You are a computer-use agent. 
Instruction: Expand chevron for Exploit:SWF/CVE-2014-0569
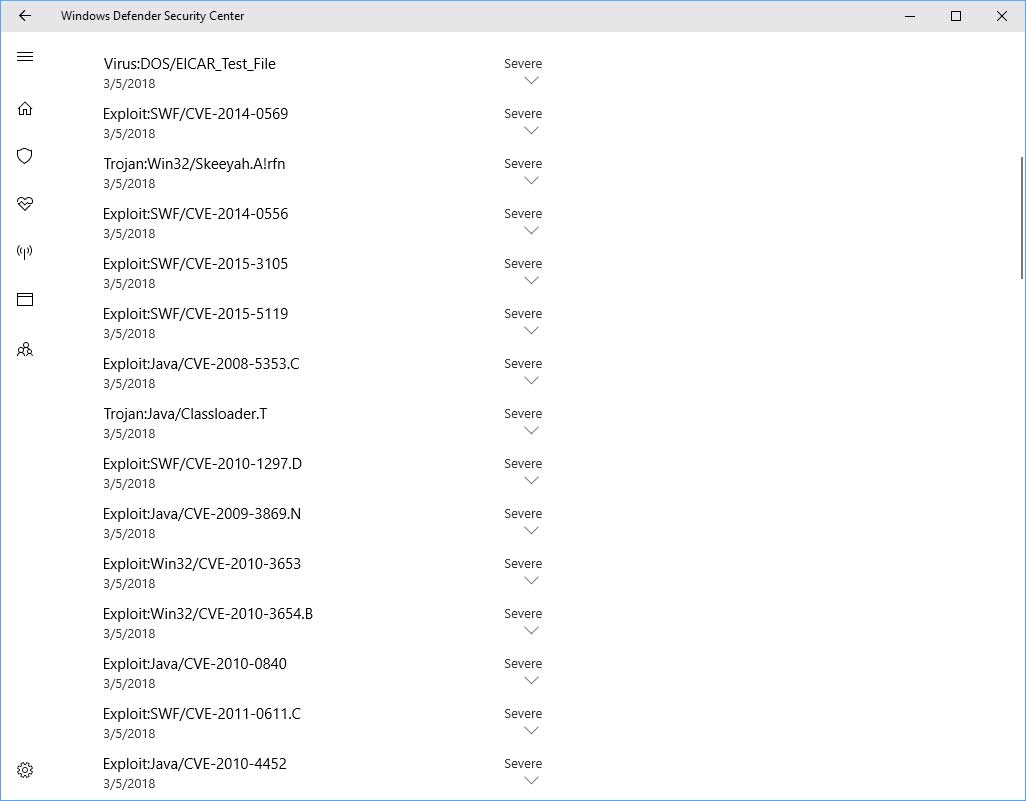[531, 130]
